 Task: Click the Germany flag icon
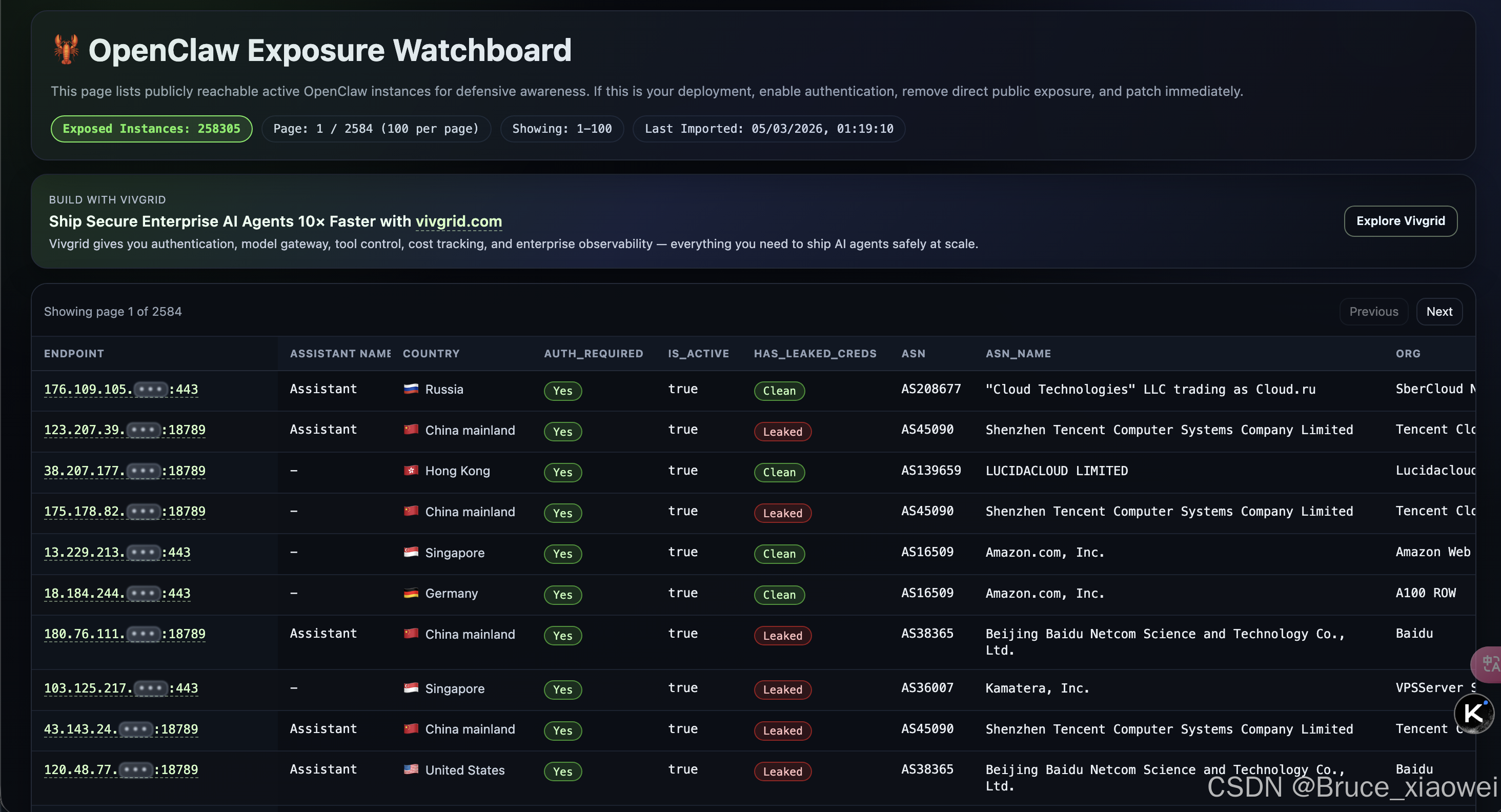coord(411,593)
